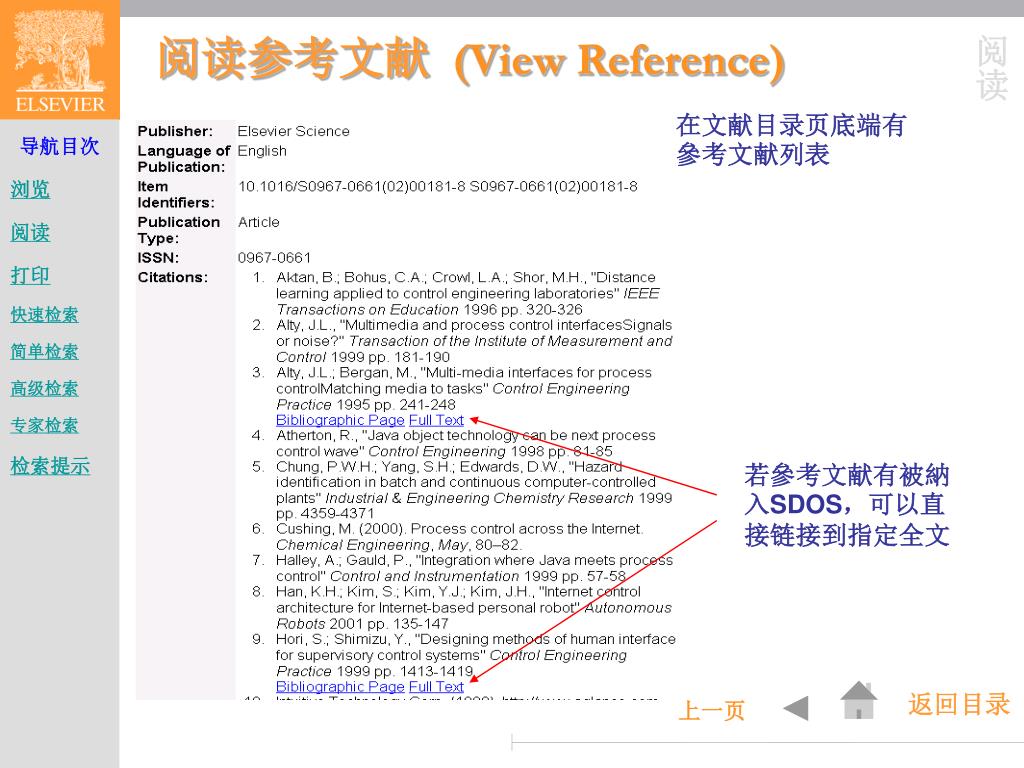
Task: Jump to the 专家检索 section
Action: click(44, 426)
